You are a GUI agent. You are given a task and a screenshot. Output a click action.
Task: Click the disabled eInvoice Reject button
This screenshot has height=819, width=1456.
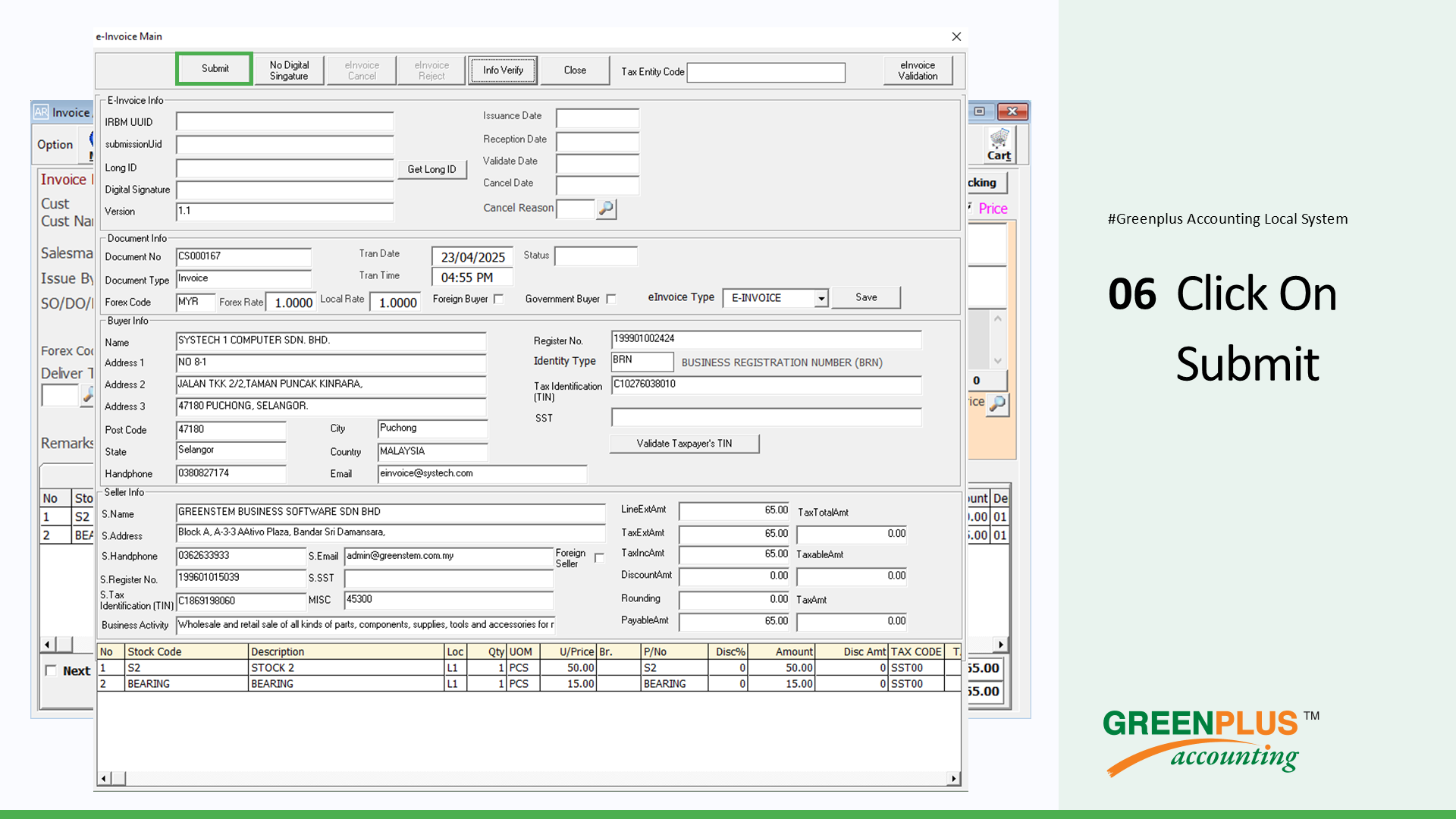click(431, 71)
